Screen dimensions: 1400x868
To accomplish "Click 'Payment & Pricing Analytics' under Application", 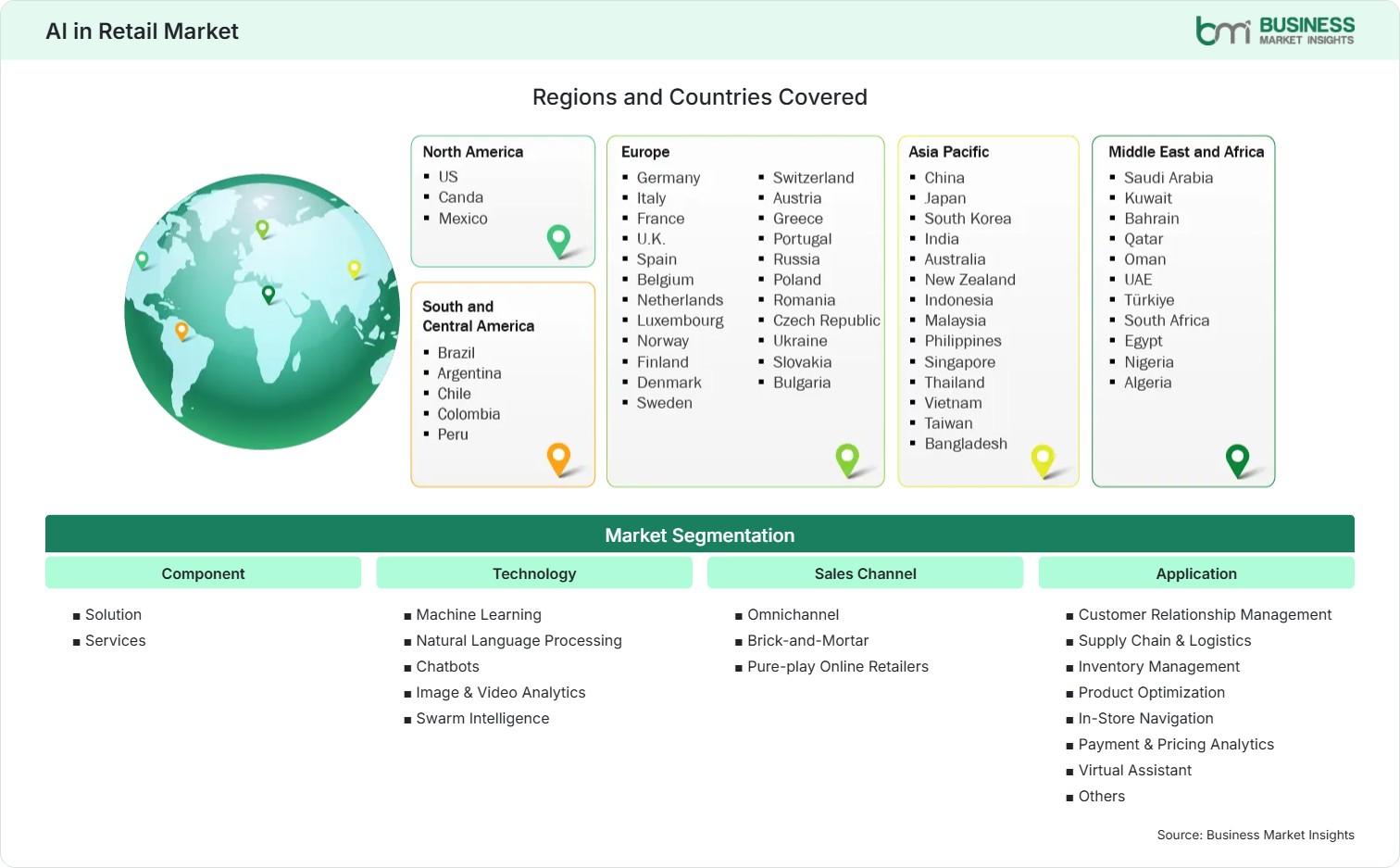I will (x=1177, y=744).
